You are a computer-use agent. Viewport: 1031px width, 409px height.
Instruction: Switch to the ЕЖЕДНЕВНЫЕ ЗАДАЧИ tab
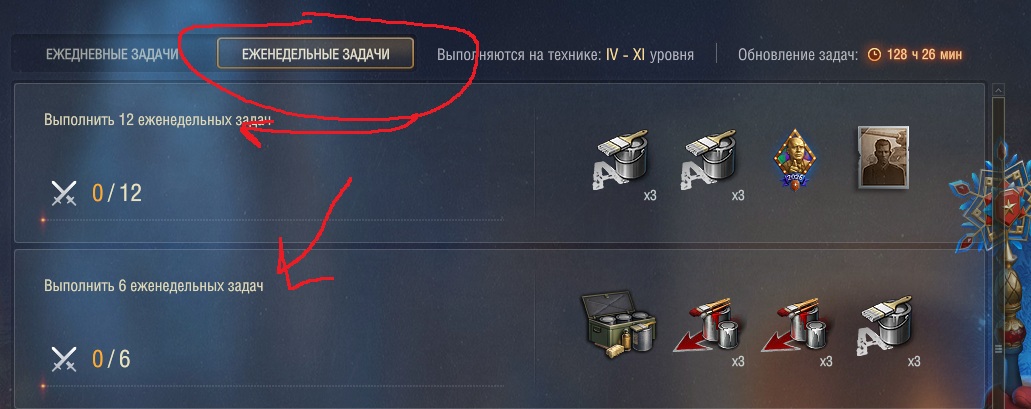[x=112, y=54]
